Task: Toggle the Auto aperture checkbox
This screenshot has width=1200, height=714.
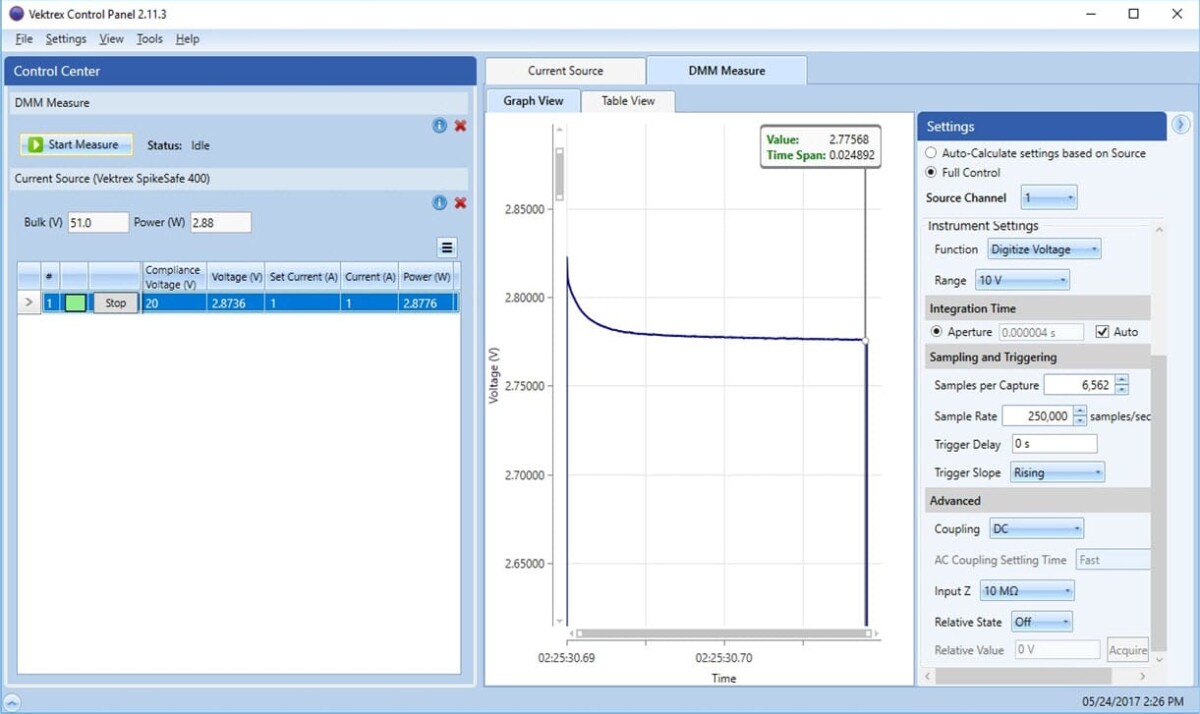Action: pyautogui.click(x=1103, y=332)
